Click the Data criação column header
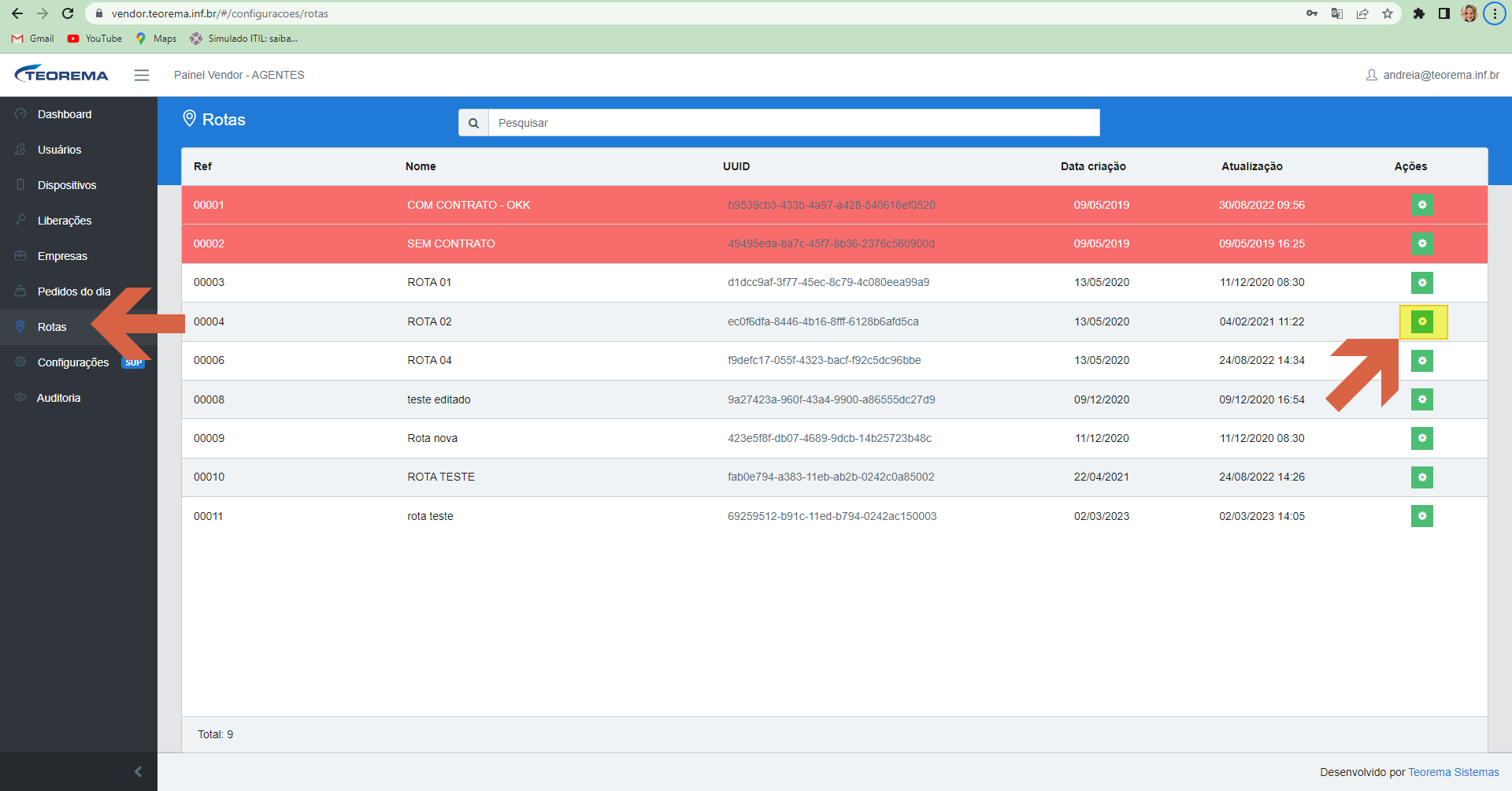Viewport: 1512px width, 791px height. point(1093,166)
